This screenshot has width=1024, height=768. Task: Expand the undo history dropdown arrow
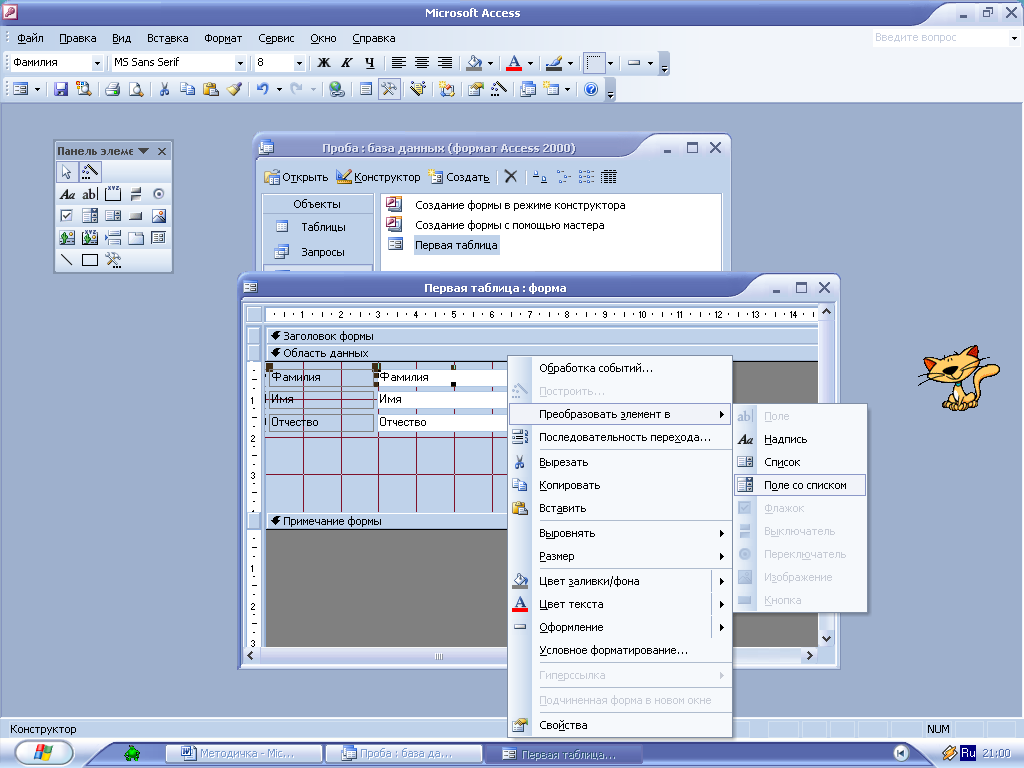pyautogui.click(x=279, y=89)
